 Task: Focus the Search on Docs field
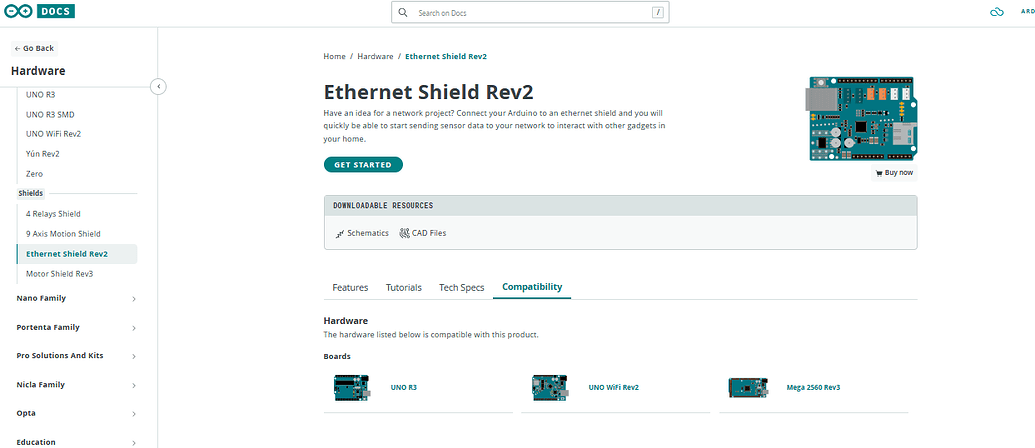530,13
